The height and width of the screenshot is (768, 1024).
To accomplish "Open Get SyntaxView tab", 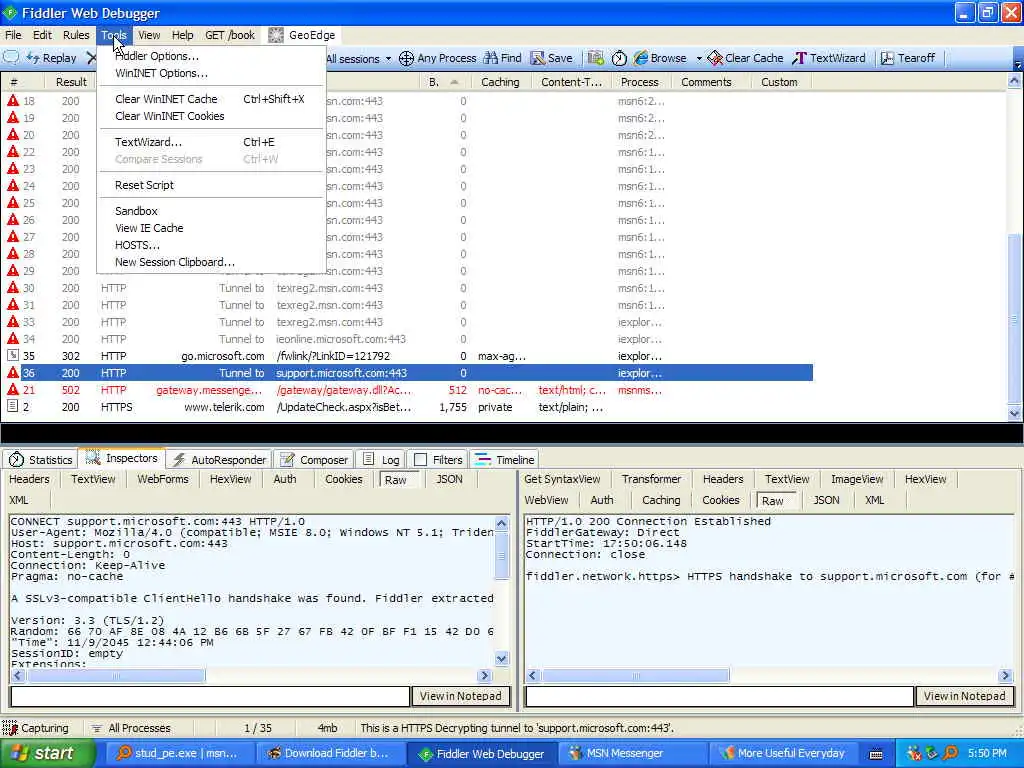I will pyautogui.click(x=562, y=479).
